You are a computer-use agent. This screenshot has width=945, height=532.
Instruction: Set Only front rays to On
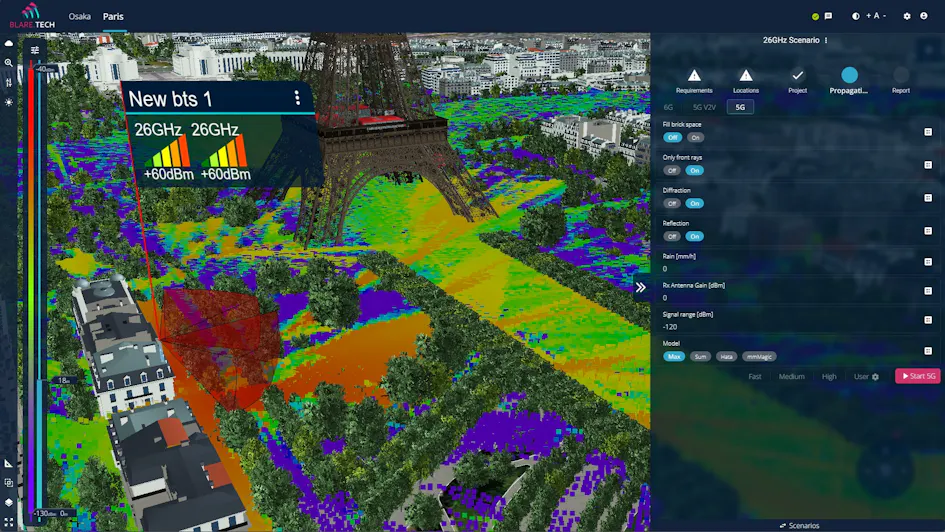(x=695, y=171)
